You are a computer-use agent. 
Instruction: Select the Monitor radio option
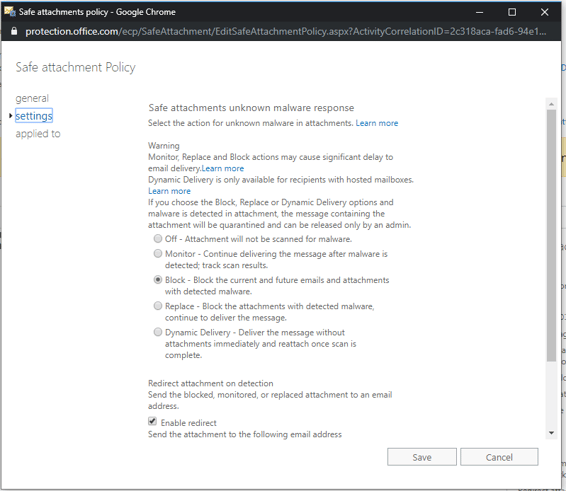(158, 253)
